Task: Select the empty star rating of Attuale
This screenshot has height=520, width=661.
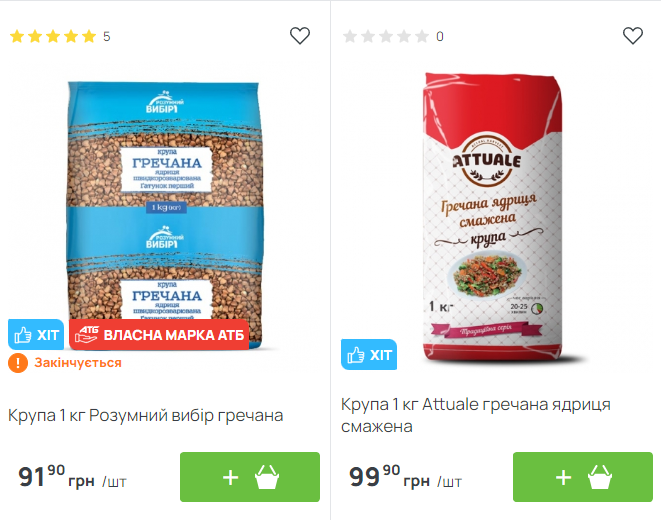Action: coord(386,36)
